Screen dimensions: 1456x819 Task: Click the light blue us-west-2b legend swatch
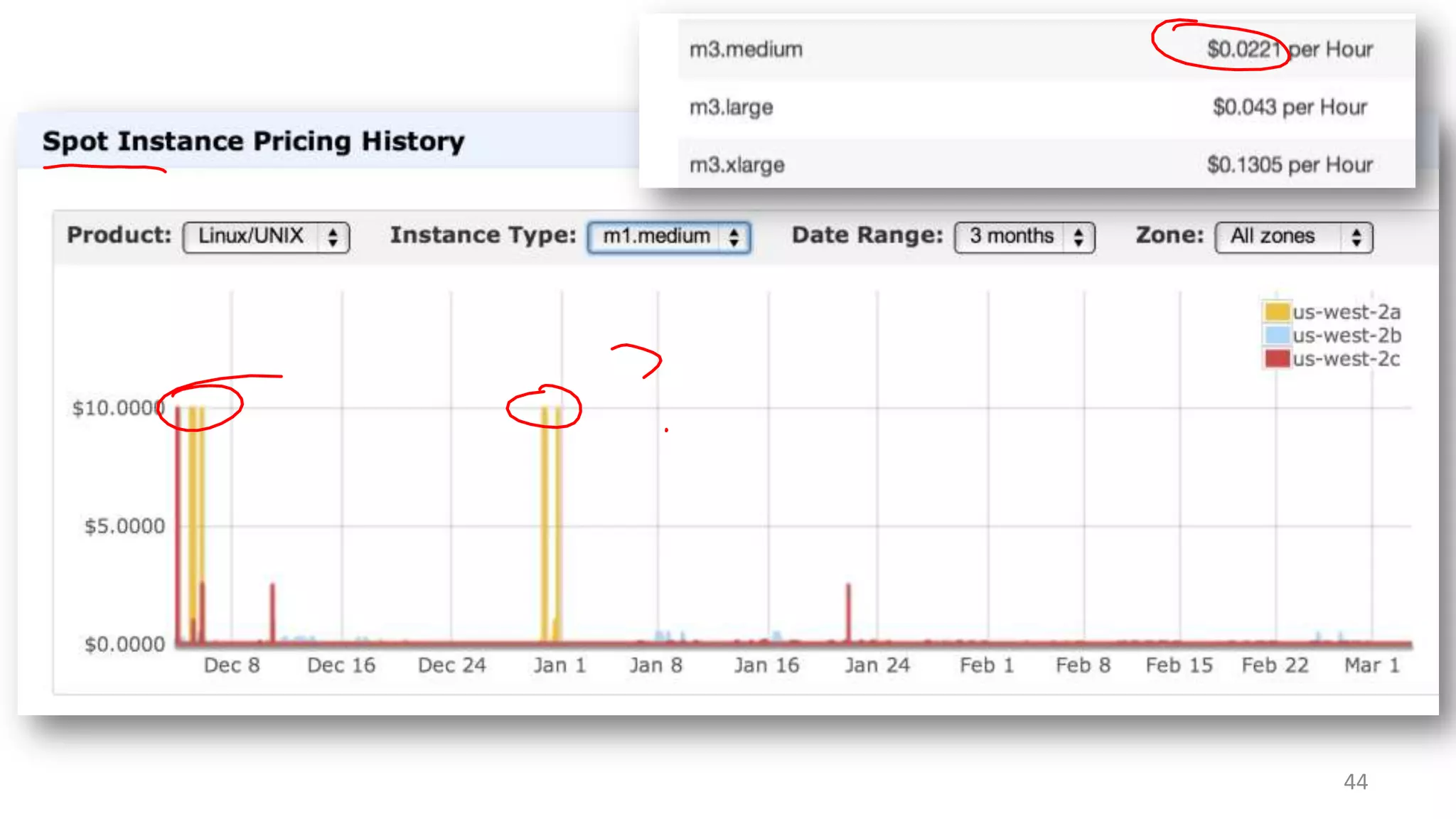(x=1277, y=335)
